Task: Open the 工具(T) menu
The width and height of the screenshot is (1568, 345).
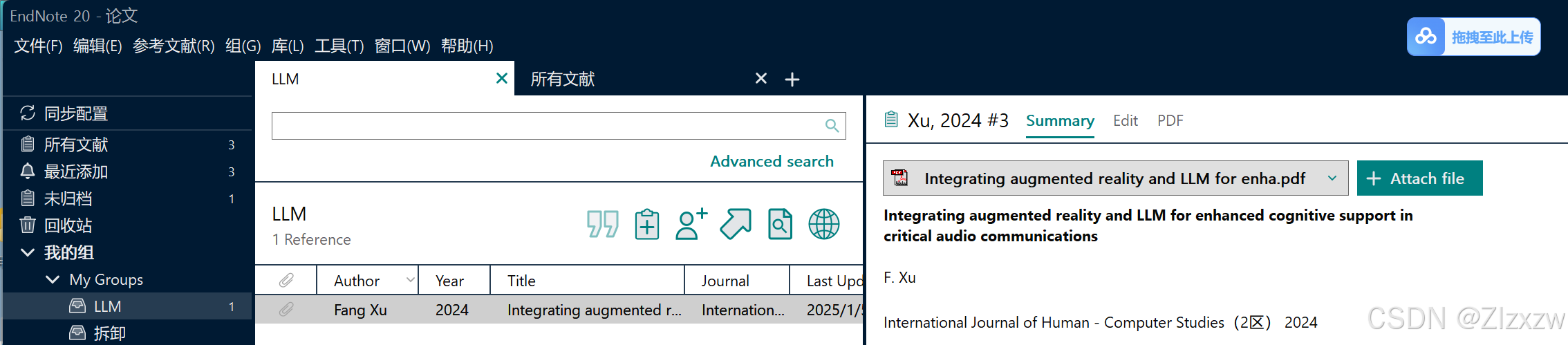Action: pyautogui.click(x=339, y=46)
